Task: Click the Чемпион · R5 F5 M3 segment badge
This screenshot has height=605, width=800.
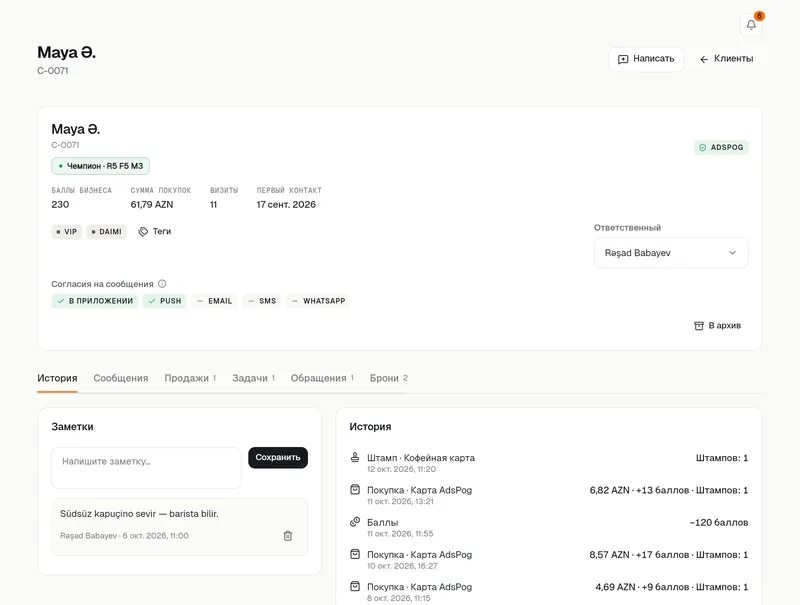Action: click(x=101, y=166)
